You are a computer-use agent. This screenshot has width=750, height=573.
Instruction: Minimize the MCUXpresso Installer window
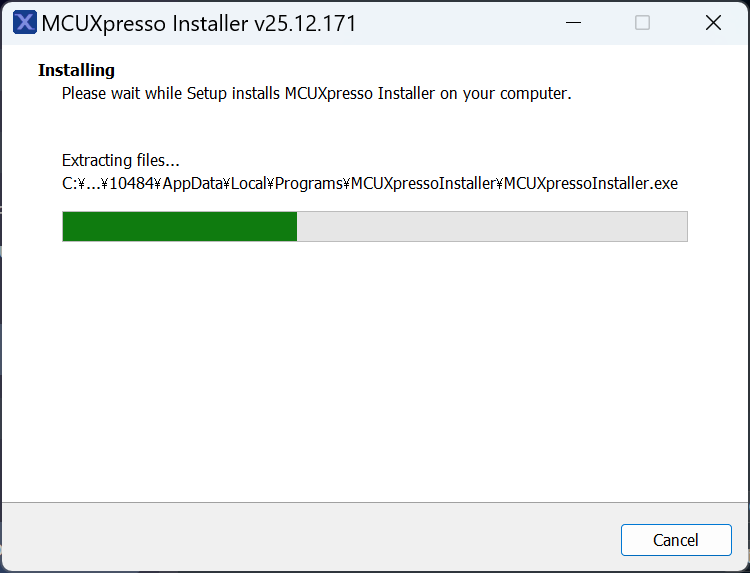click(573, 23)
